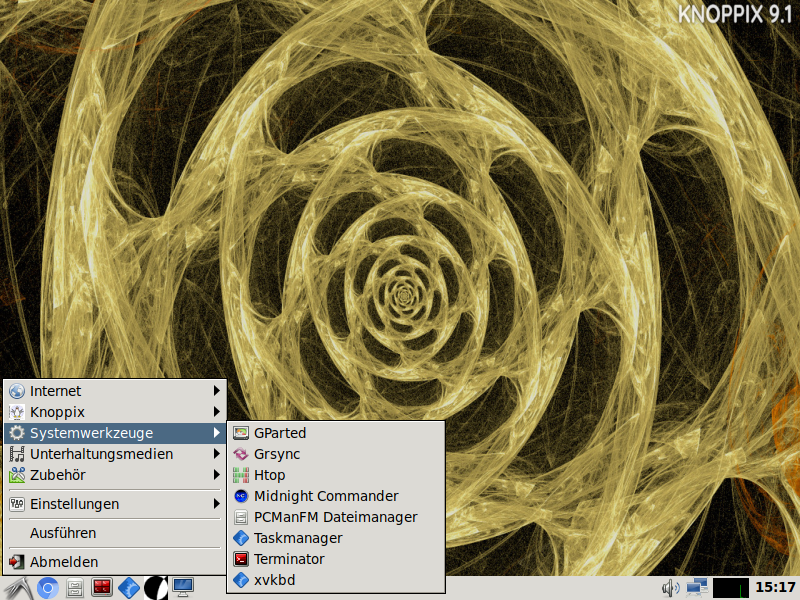The width and height of the screenshot is (800, 600).
Task: Click the red terminal panel launcher
Action: click(x=102, y=588)
